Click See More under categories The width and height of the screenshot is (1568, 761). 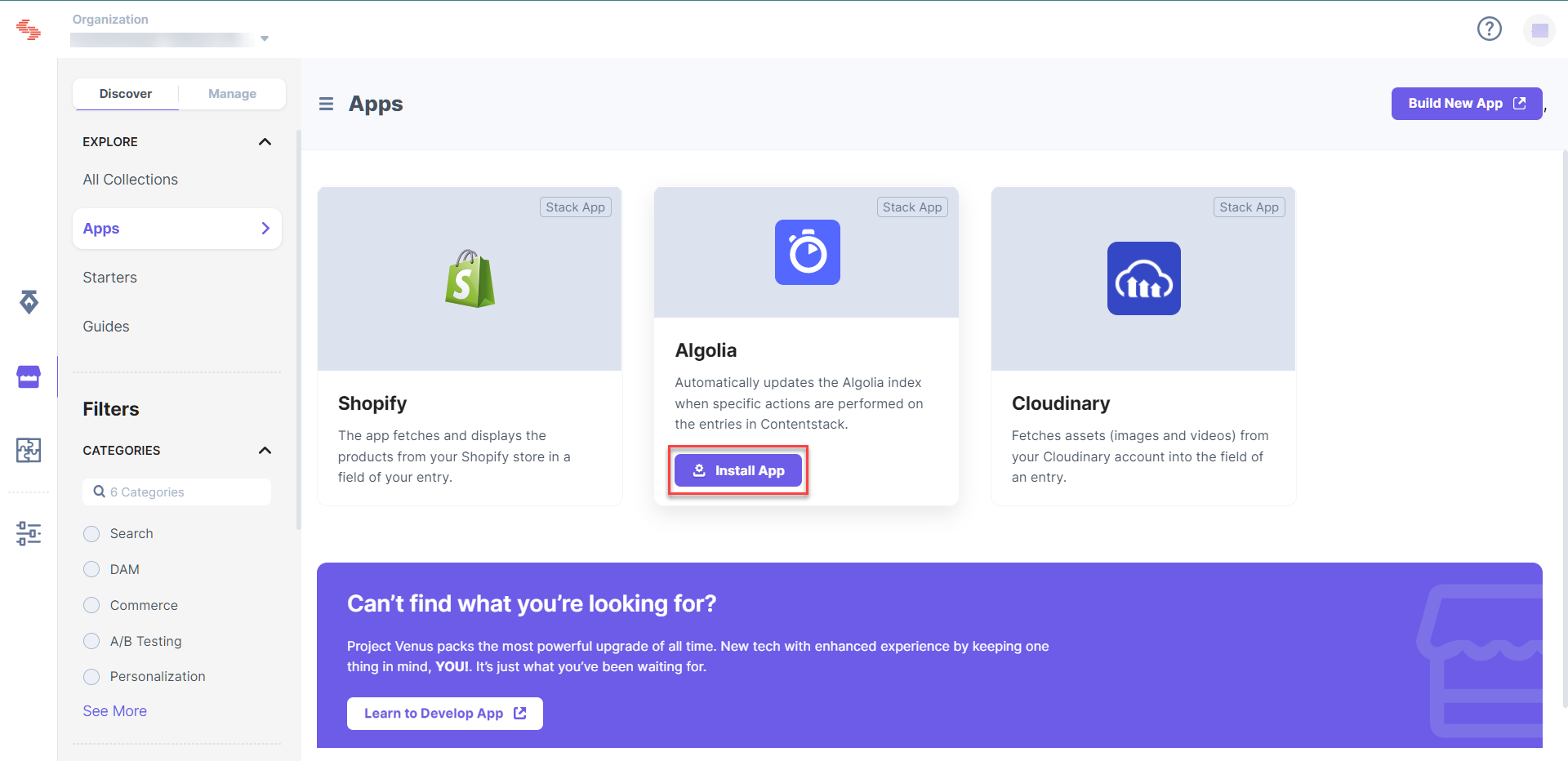tap(115, 711)
